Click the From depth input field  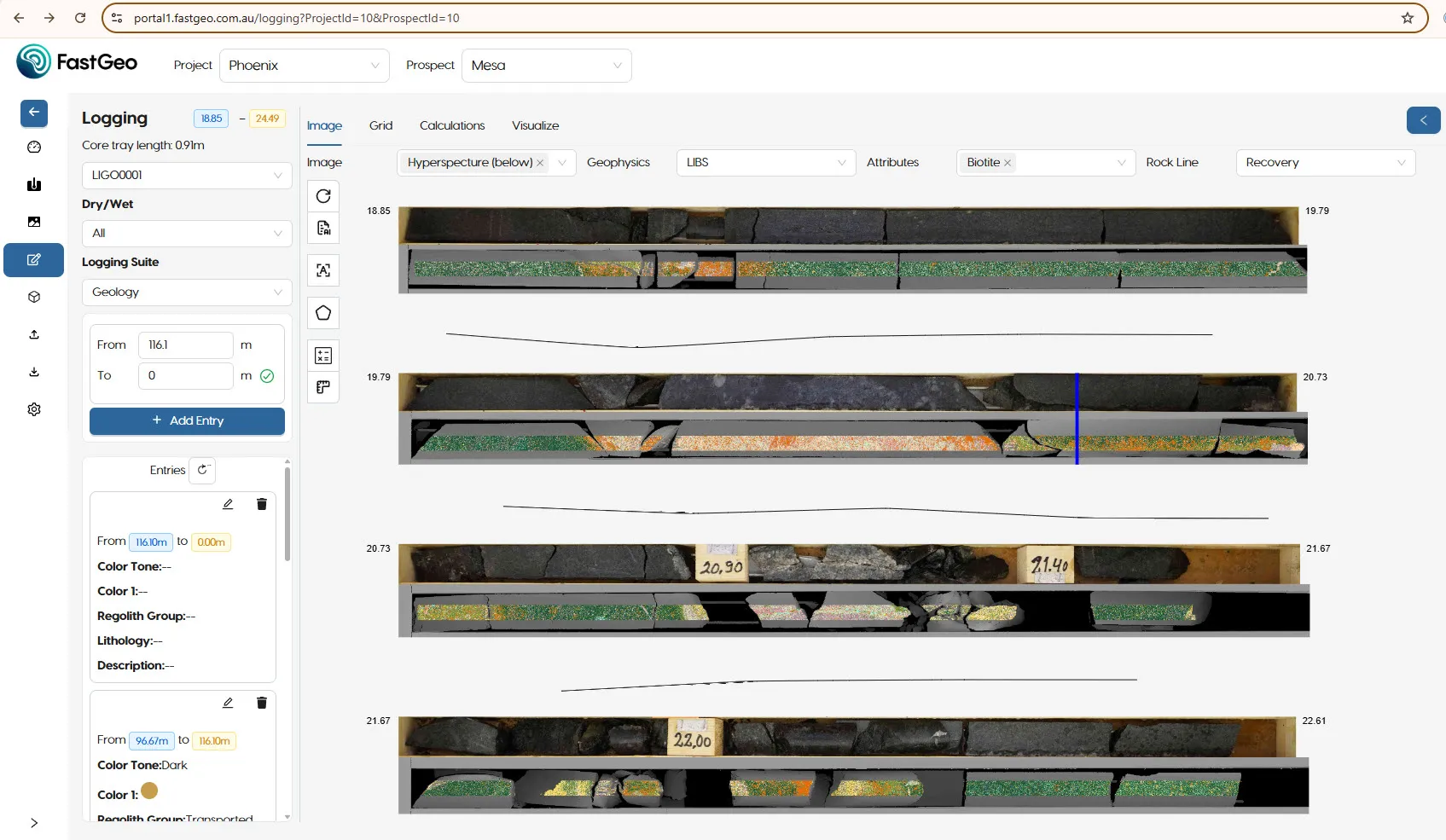point(185,345)
